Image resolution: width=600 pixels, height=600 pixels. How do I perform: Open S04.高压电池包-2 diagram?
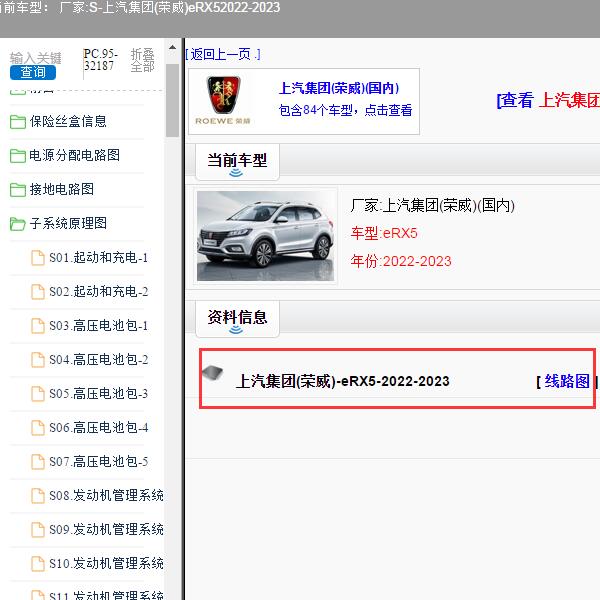[x=99, y=359]
